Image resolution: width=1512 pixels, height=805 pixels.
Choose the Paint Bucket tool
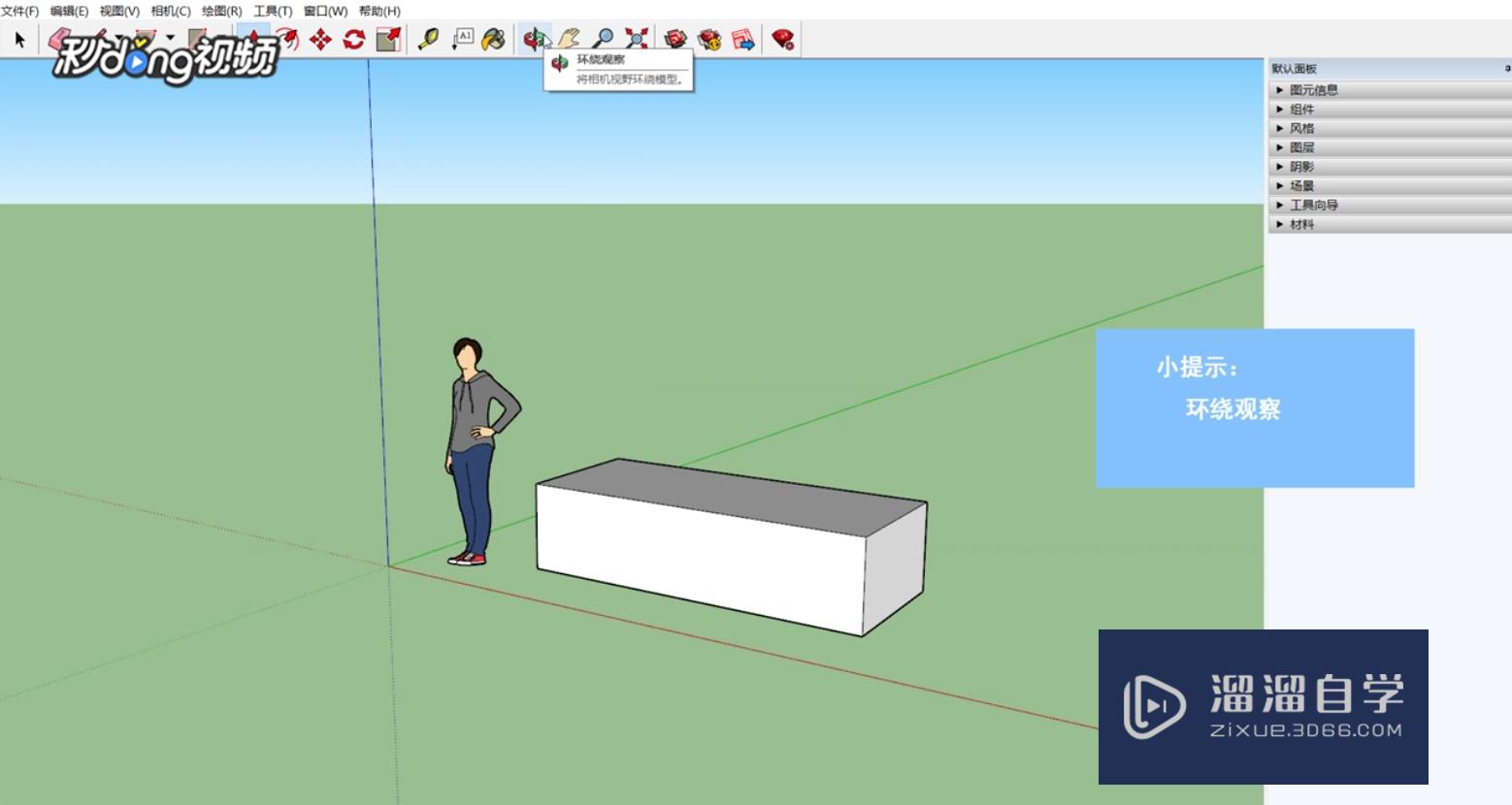[x=494, y=40]
